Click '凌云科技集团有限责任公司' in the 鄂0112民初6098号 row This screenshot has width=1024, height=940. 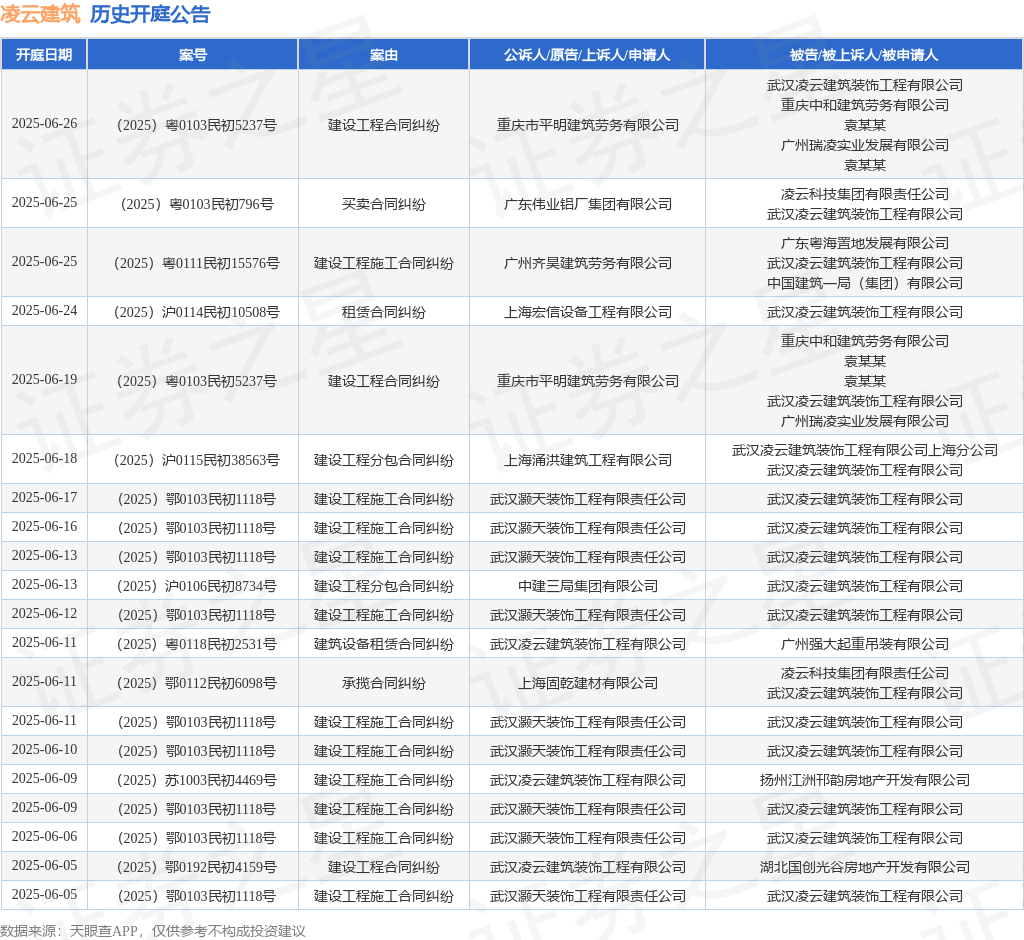[x=865, y=673]
